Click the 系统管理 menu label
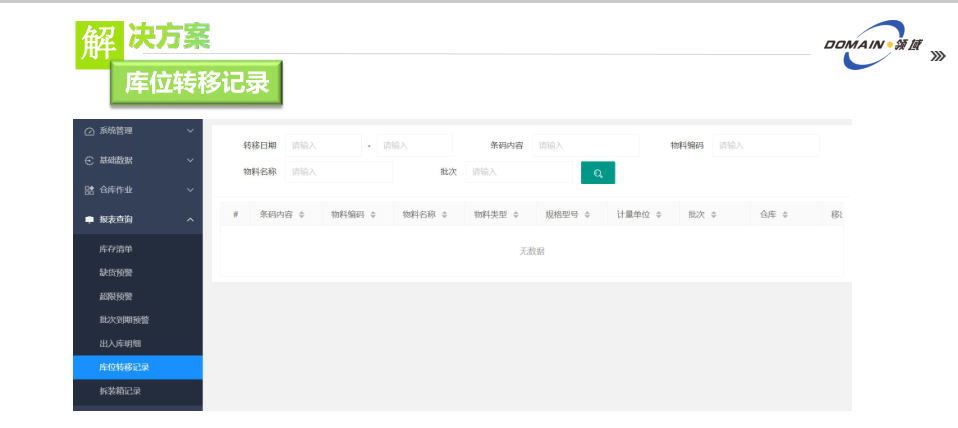This screenshot has height=428, width=958. tap(116, 131)
